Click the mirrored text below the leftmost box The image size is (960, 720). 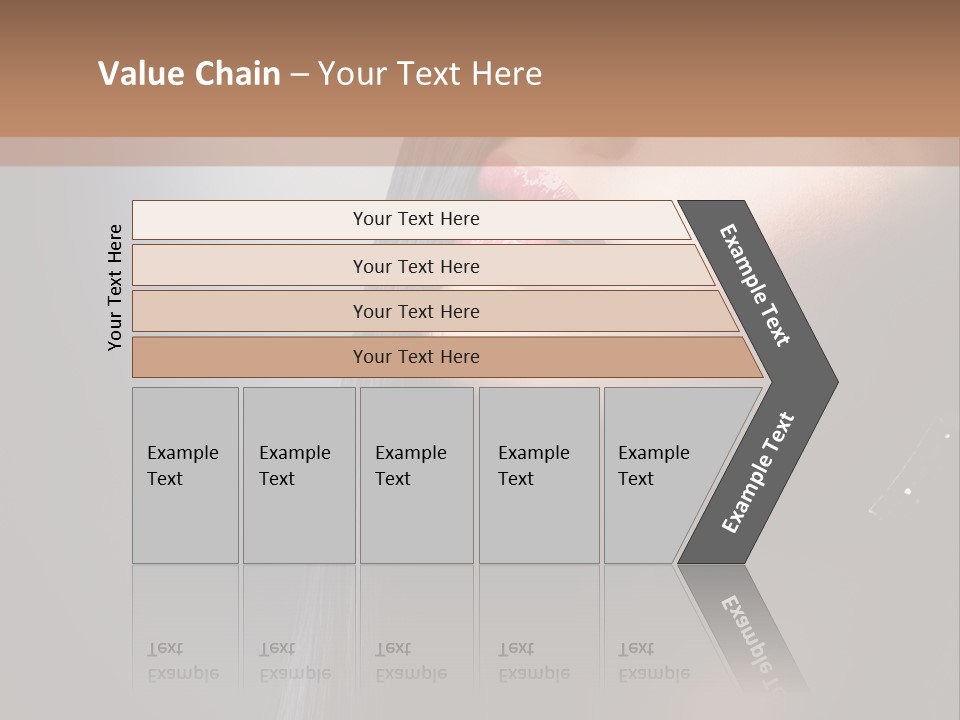pyautogui.click(x=183, y=662)
